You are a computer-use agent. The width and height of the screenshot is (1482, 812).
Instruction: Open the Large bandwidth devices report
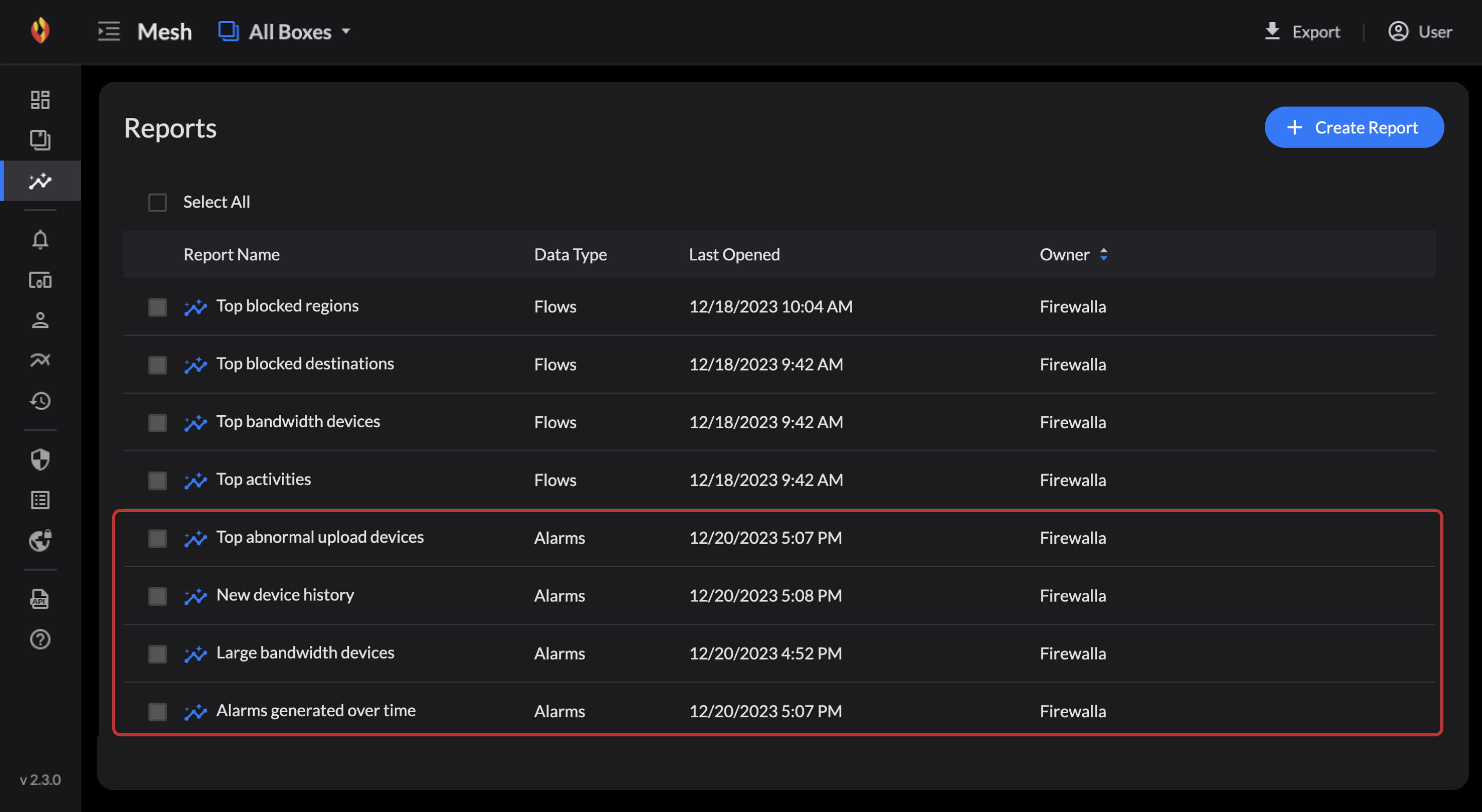(x=305, y=652)
